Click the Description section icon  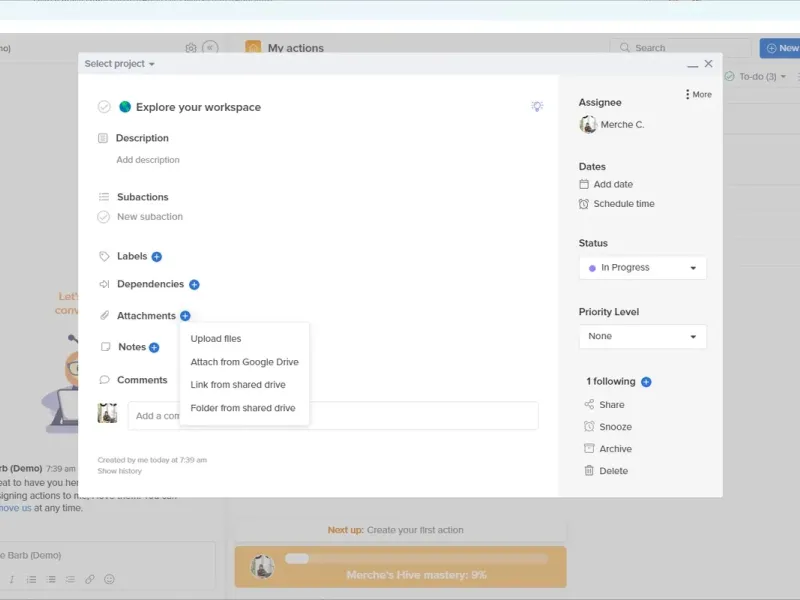click(x=103, y=138)
